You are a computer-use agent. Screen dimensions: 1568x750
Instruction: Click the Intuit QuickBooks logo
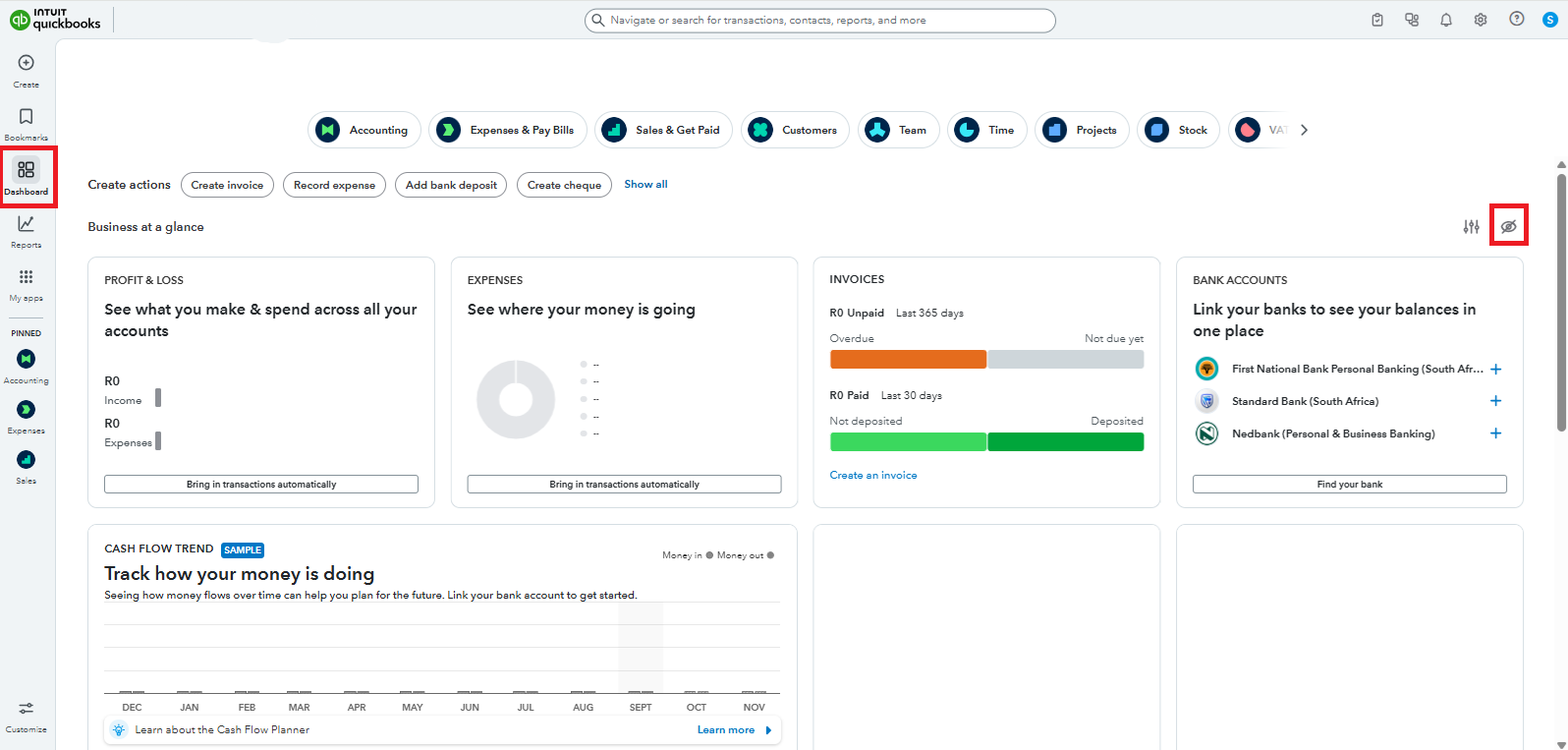tap(56, 20)
